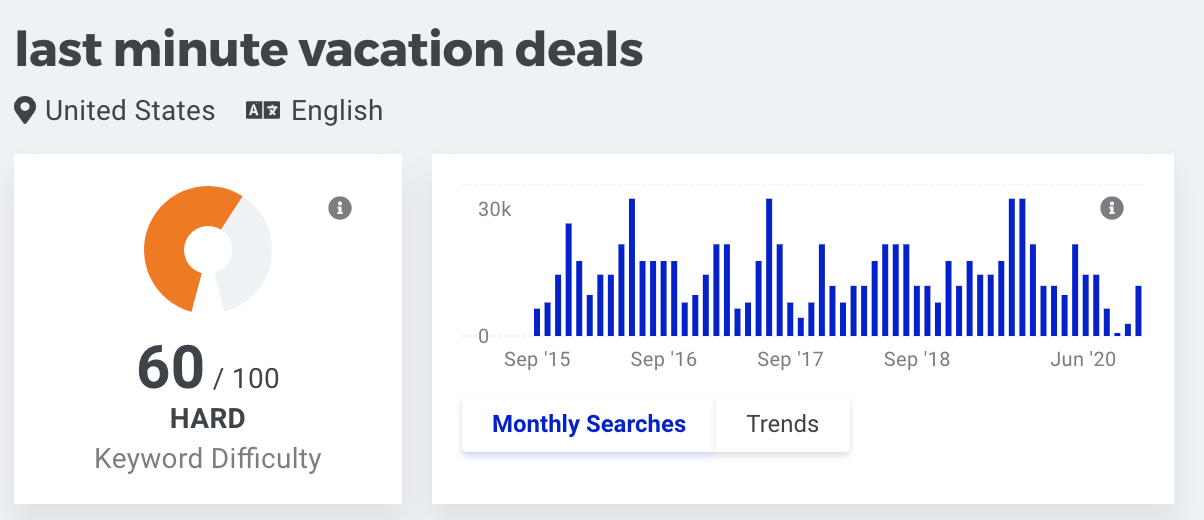Click the info icon on the search volume chart

point(1111,208)
